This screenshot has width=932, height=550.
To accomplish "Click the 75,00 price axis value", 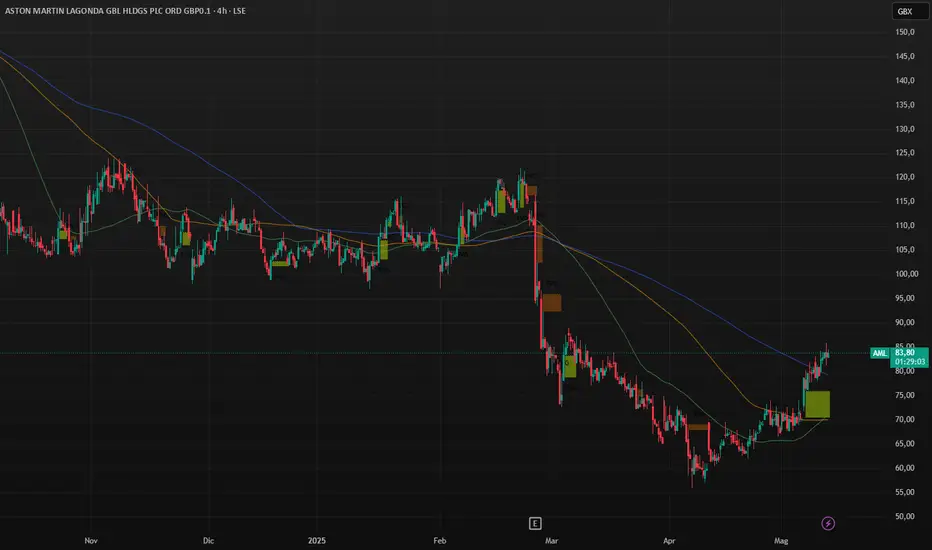I will pyautogui.click(x=905, y=395).
